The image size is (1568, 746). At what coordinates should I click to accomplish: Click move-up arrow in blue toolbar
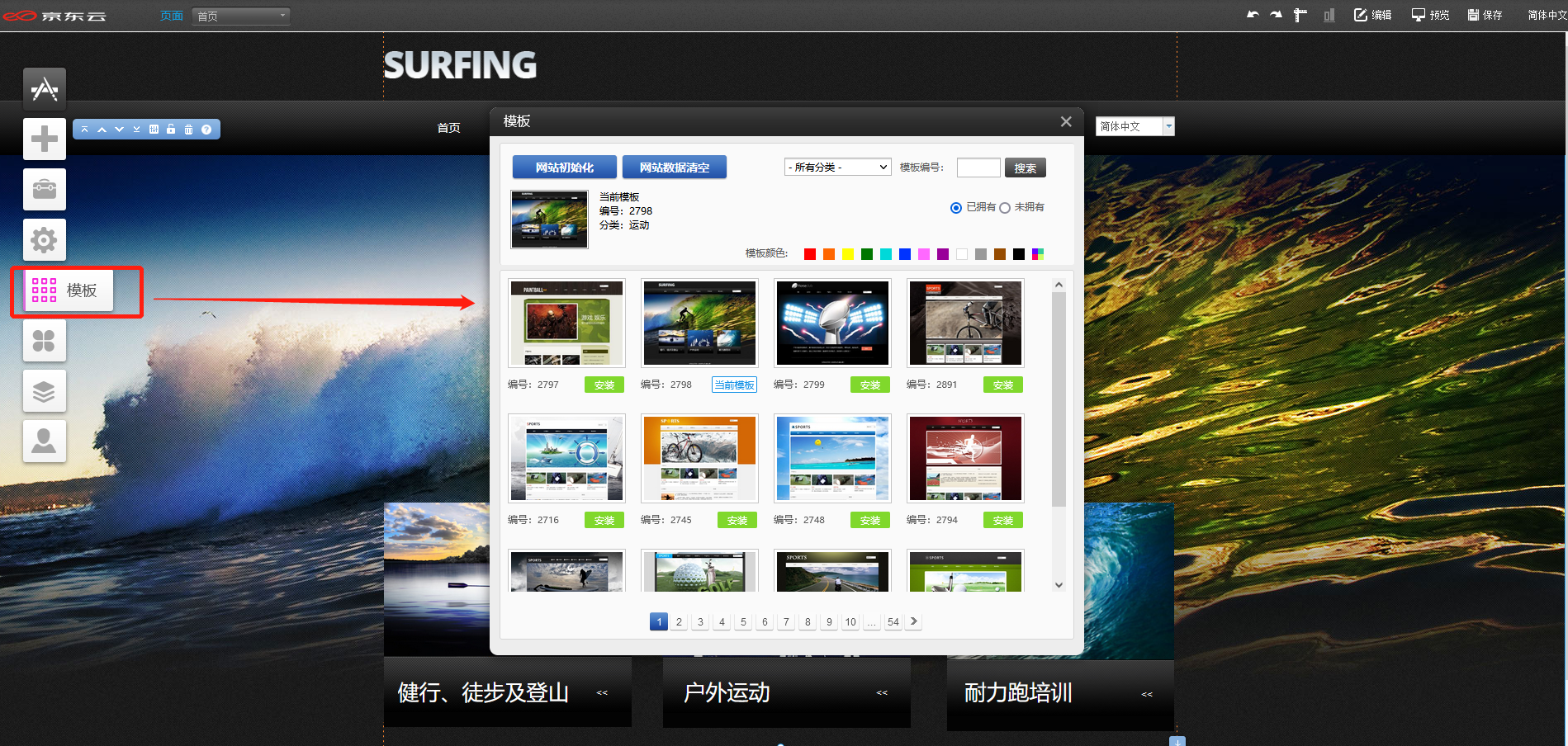click(102, 130)
